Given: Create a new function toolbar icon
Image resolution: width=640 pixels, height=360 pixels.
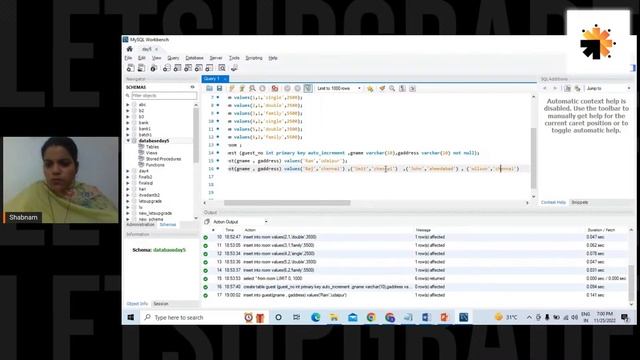Looking at the screenshot, I should click(209, 68).
